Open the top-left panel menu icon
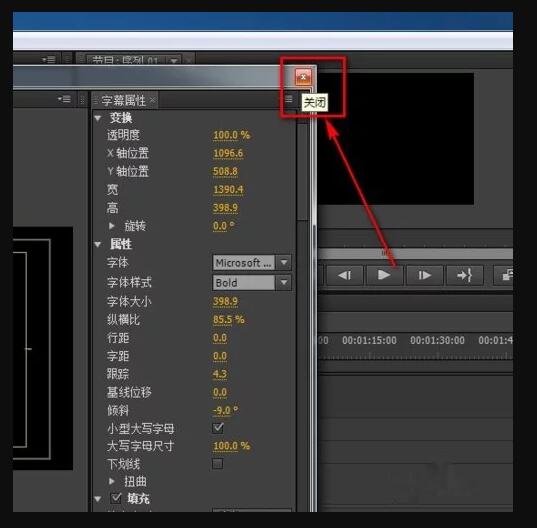The image size is (537, 528). 49,60
